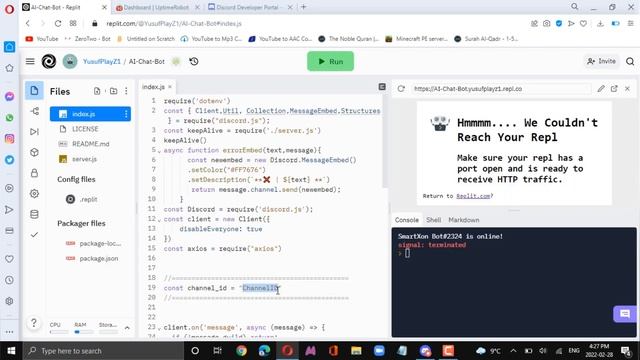The width and height of the screenshot is (640, 360).
Task: Open the repl history icon
Action: pos(194,61)
